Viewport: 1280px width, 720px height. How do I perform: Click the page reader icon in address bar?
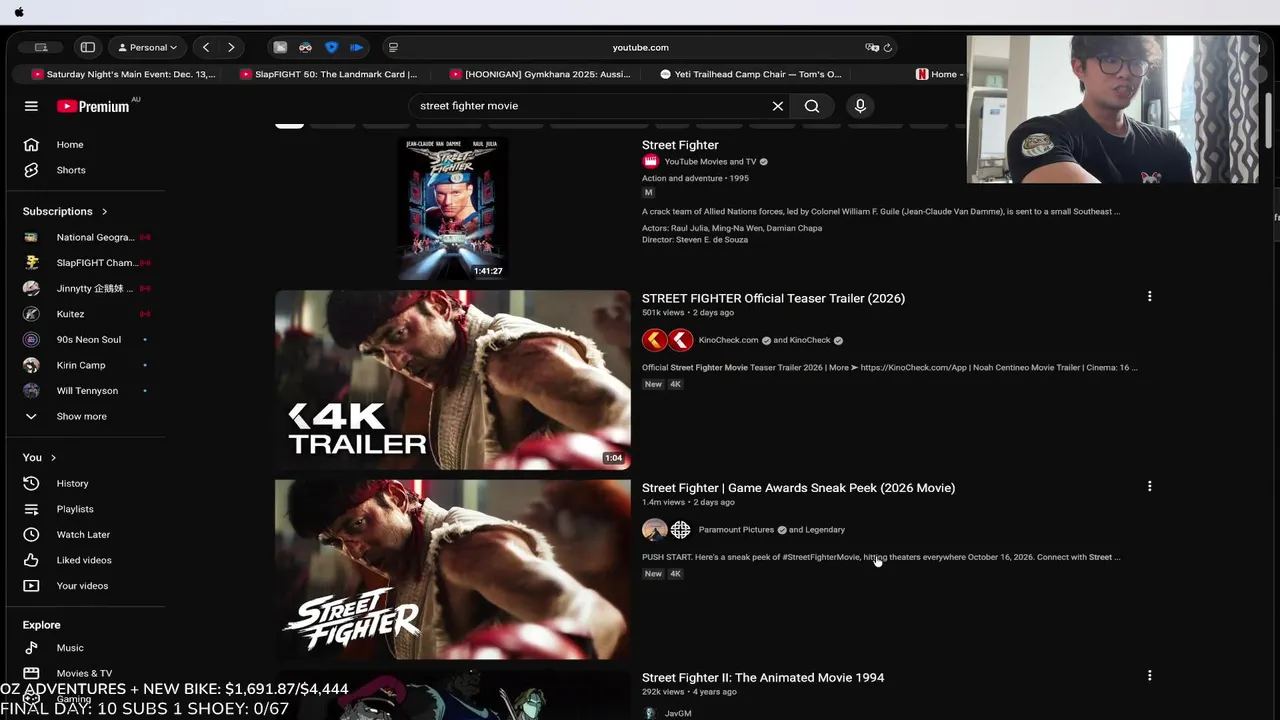tap(393, 47)
